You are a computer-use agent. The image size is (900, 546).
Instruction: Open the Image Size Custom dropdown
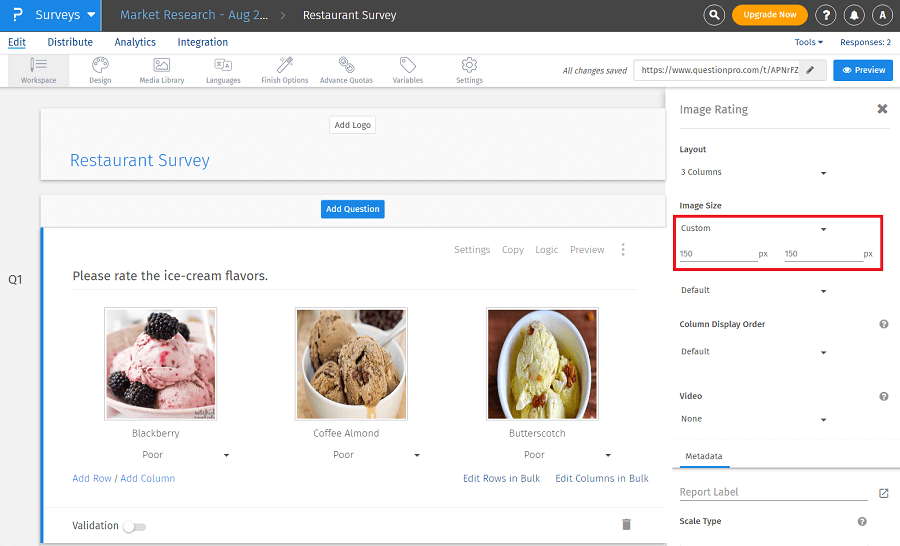[x=754, y=229]
